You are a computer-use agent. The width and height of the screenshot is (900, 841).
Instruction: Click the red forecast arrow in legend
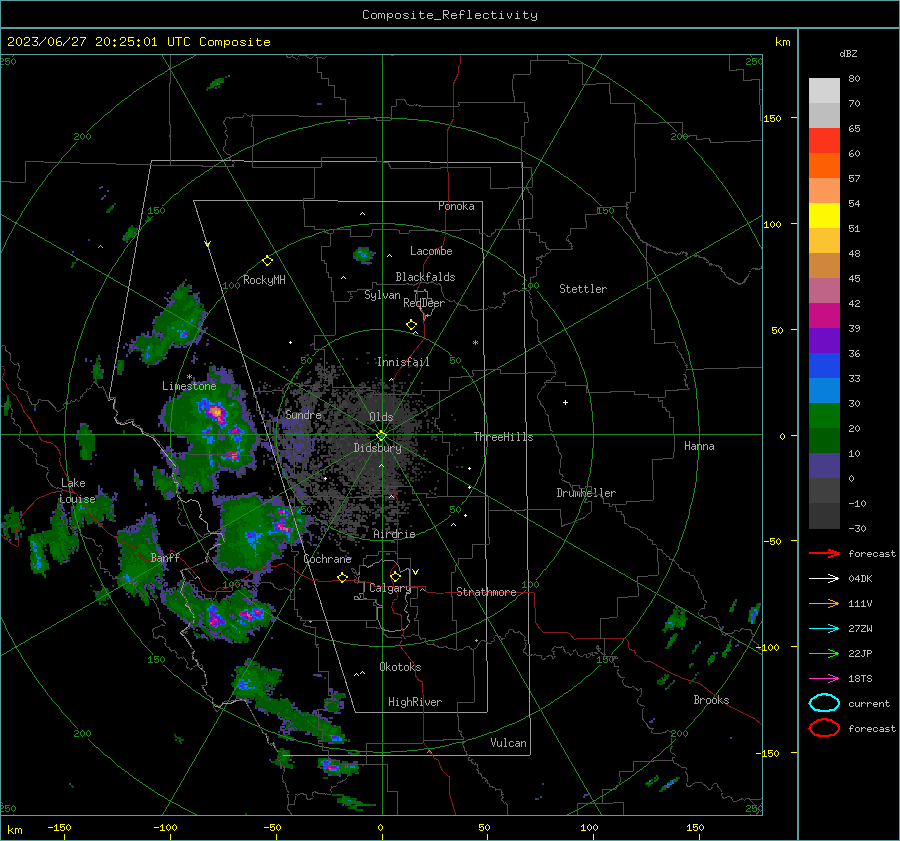(x=824, y=553)
